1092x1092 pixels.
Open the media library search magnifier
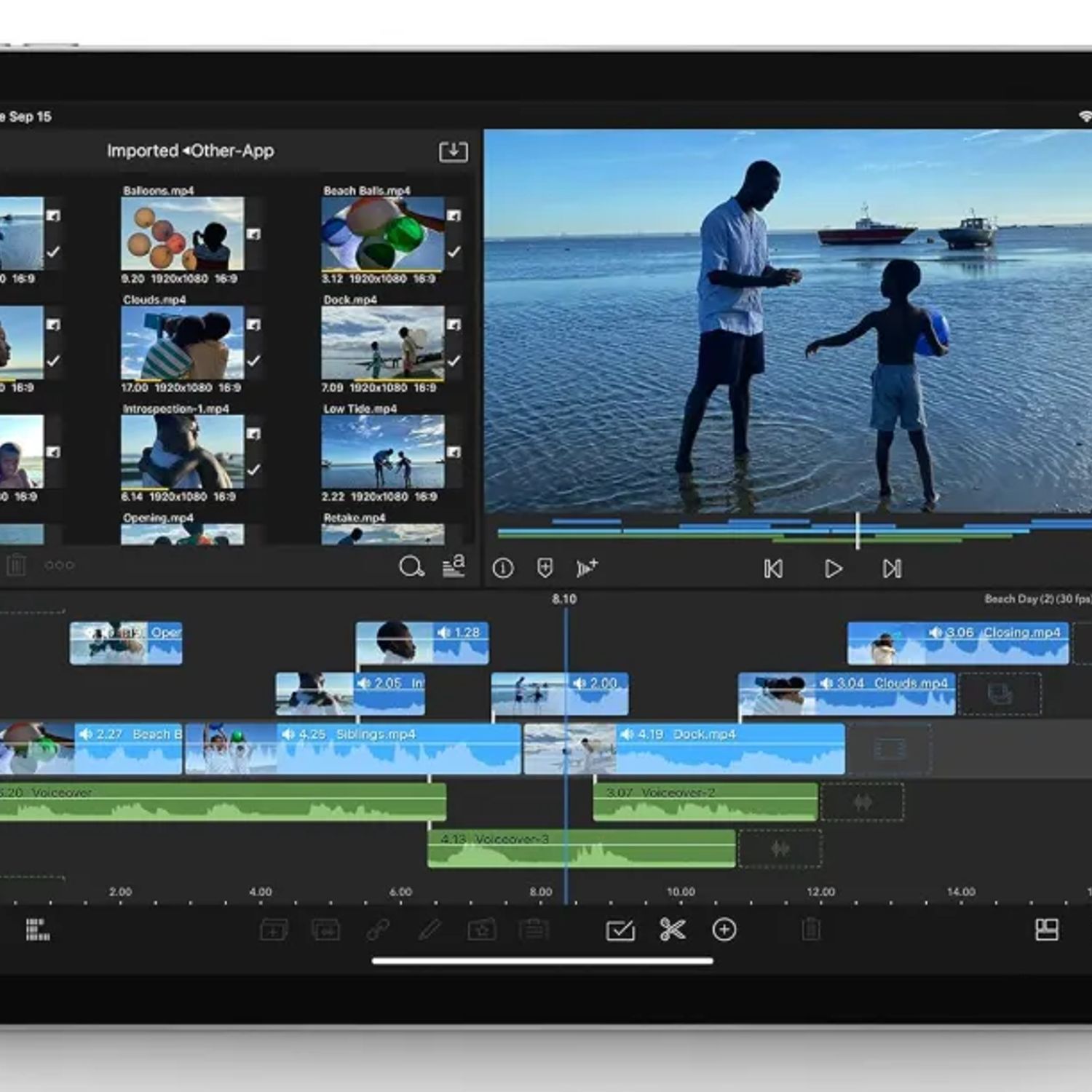pyautogui.click(x=411, y=567)
